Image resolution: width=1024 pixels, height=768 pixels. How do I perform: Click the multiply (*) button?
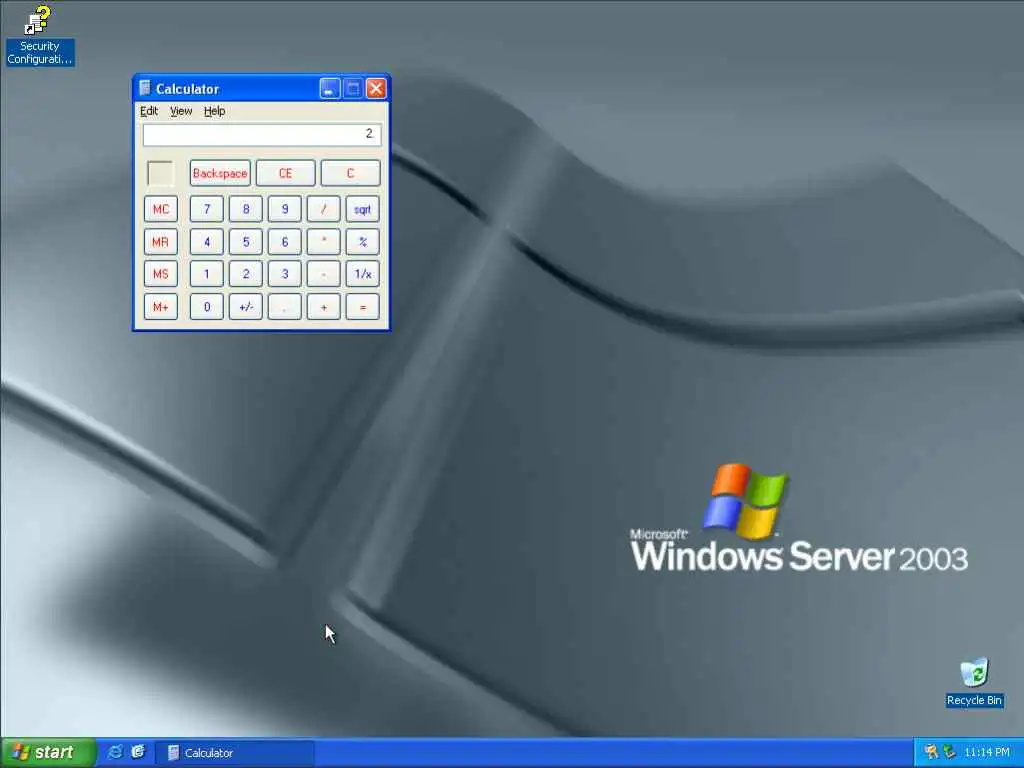[x=324, y=242]
